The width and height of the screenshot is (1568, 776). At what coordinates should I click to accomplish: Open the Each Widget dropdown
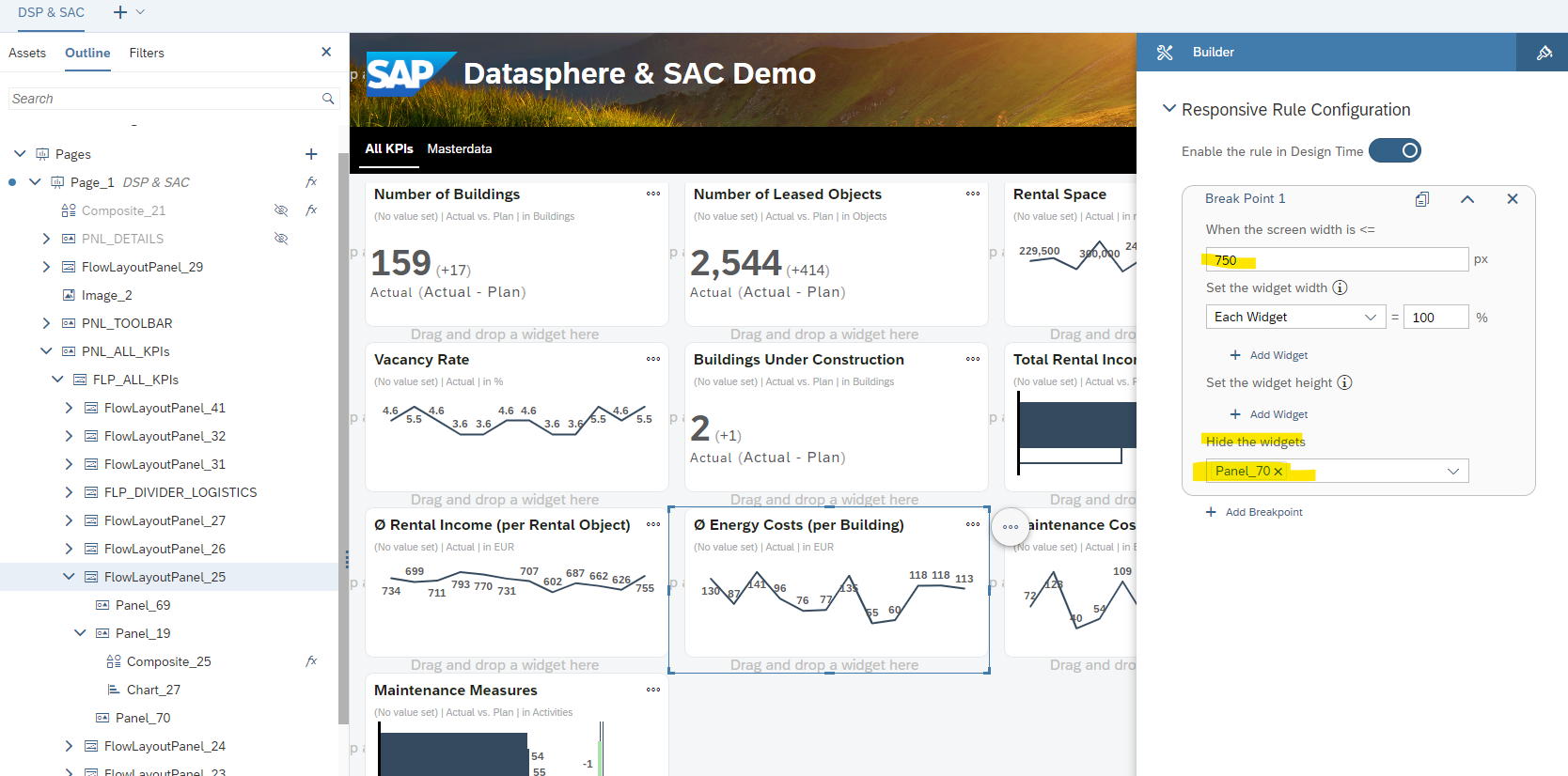click(x=1295, y=318)
